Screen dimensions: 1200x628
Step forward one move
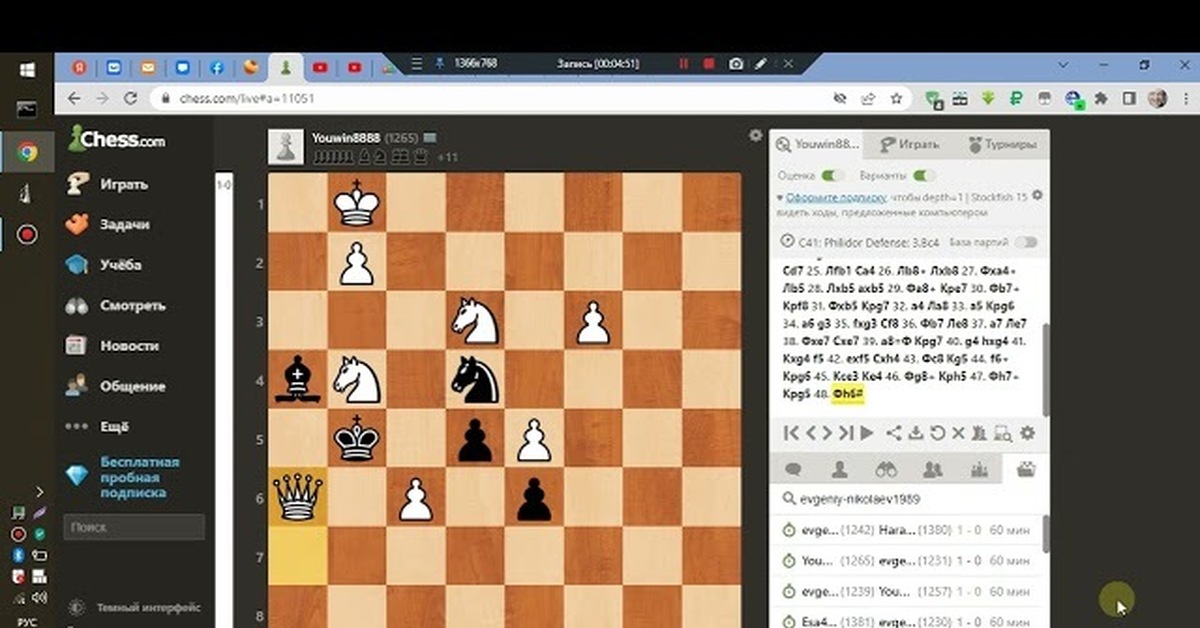[x=827, y=434]
